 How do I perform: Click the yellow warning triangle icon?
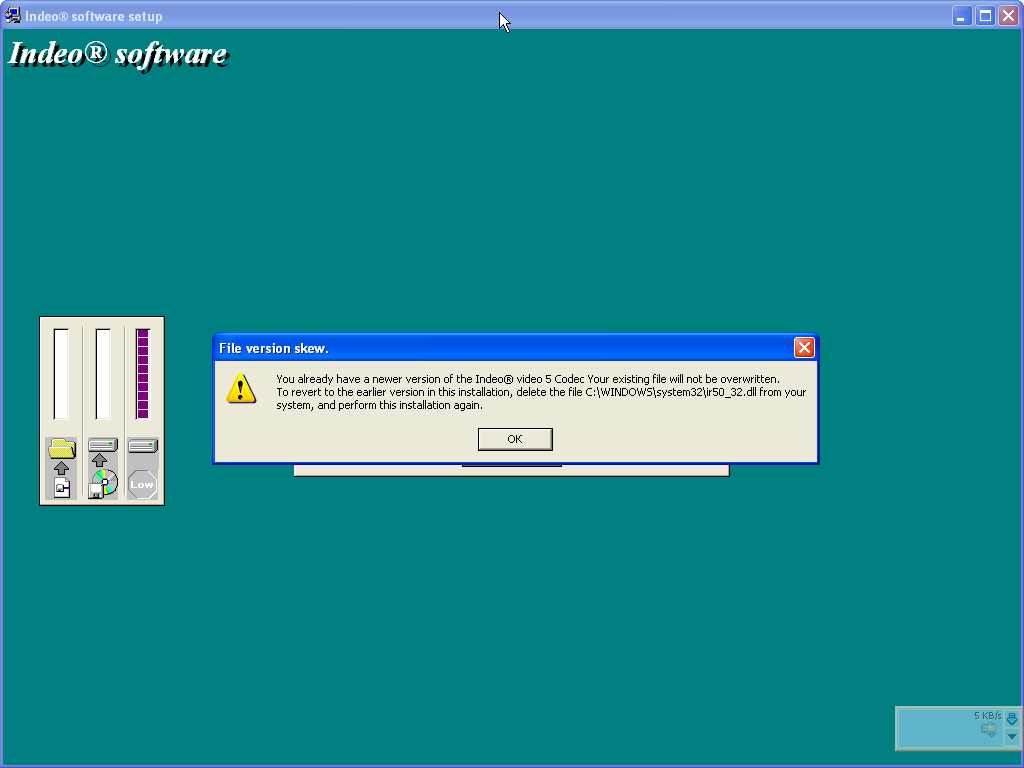click(241, 389)
